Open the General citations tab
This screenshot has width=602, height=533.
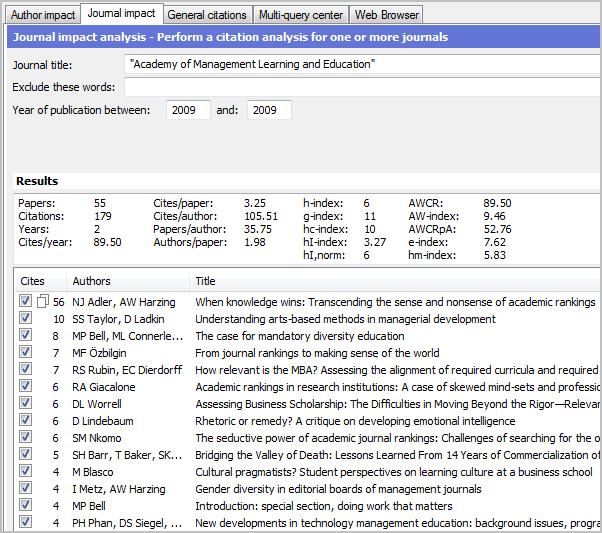point(207,15)
